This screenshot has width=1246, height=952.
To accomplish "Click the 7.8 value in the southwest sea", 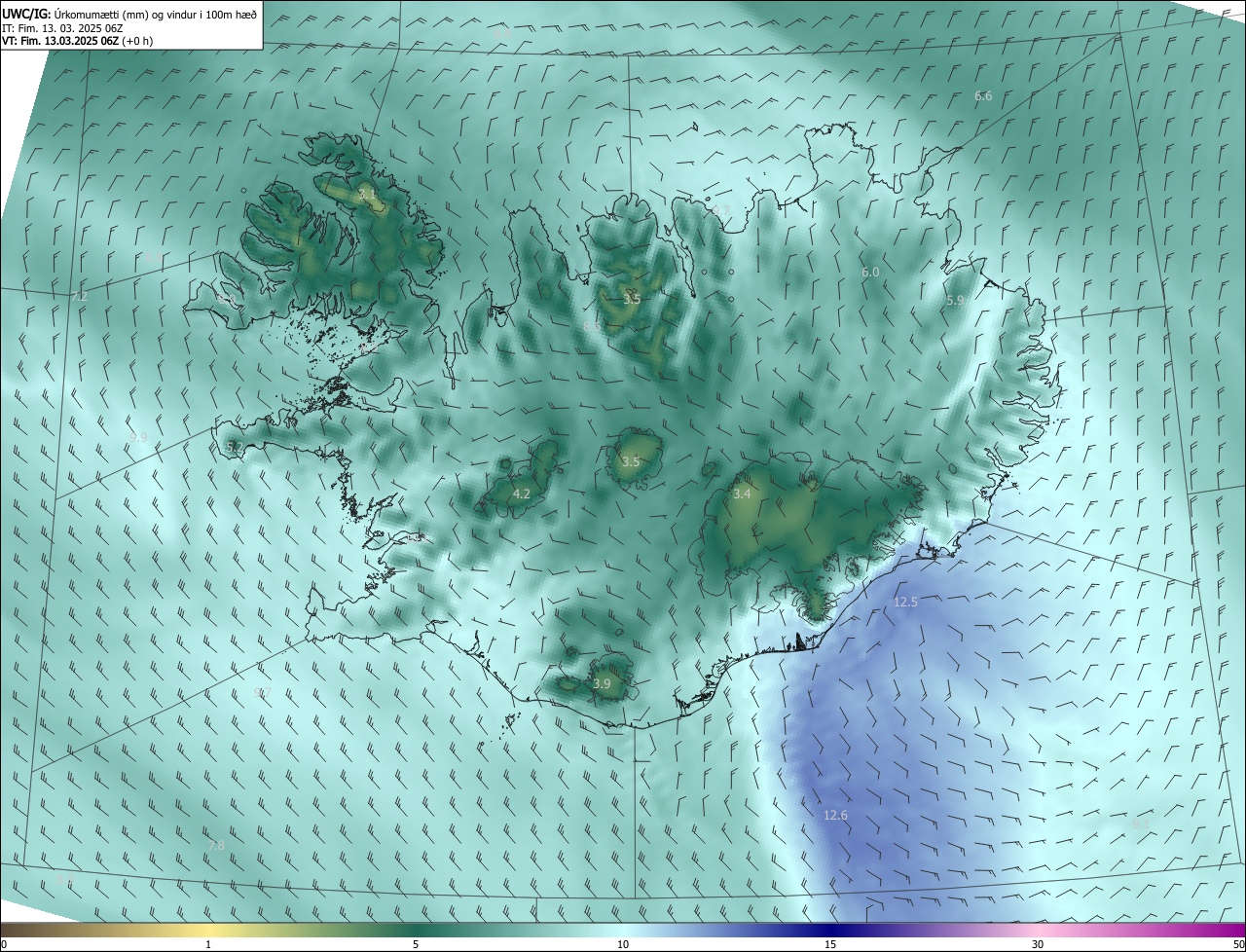I will [216, 846].
